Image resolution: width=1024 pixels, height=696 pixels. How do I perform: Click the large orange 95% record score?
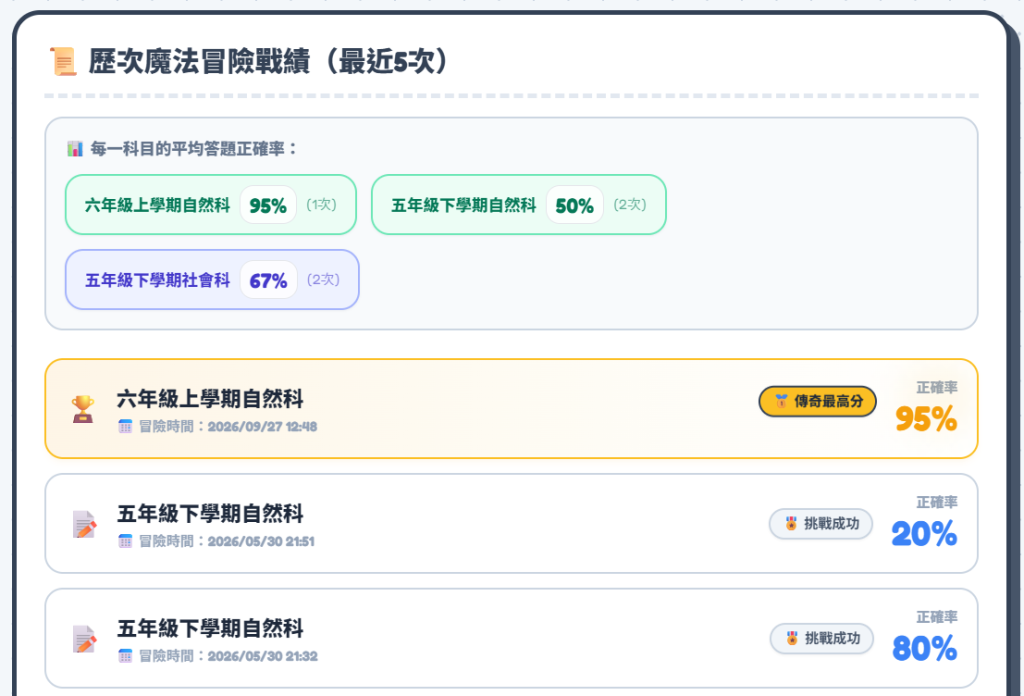pyautogui.click(x=926, y=419)
